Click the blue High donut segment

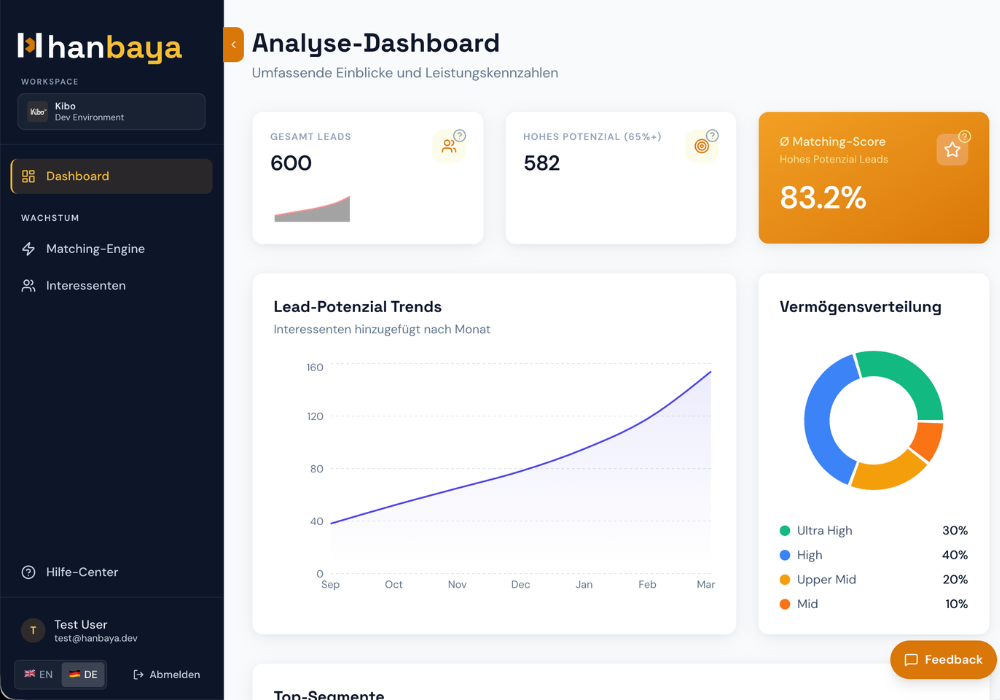(823, 418)
